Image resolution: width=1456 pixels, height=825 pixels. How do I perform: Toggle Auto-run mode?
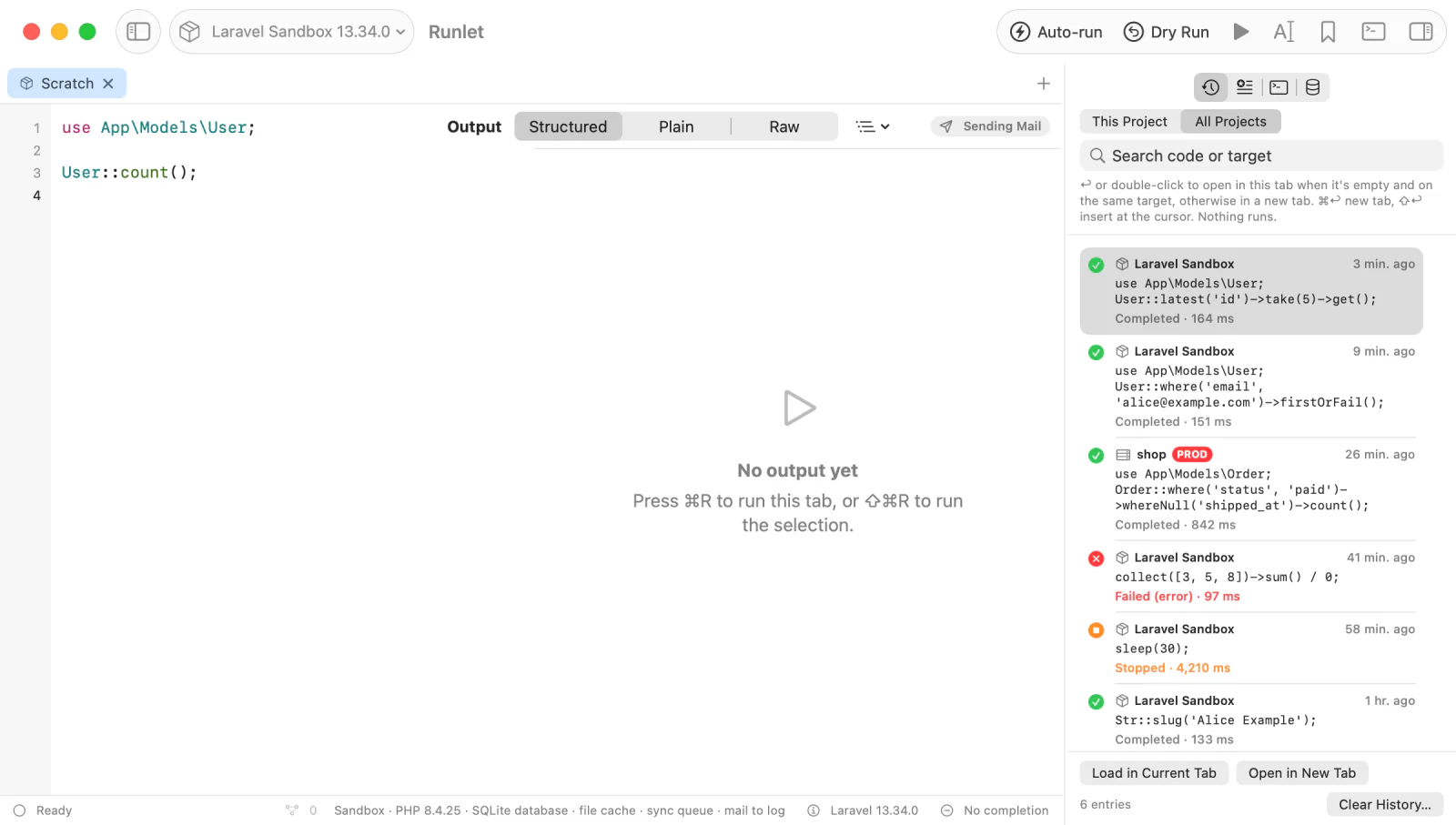click(x=1057, y=32)
